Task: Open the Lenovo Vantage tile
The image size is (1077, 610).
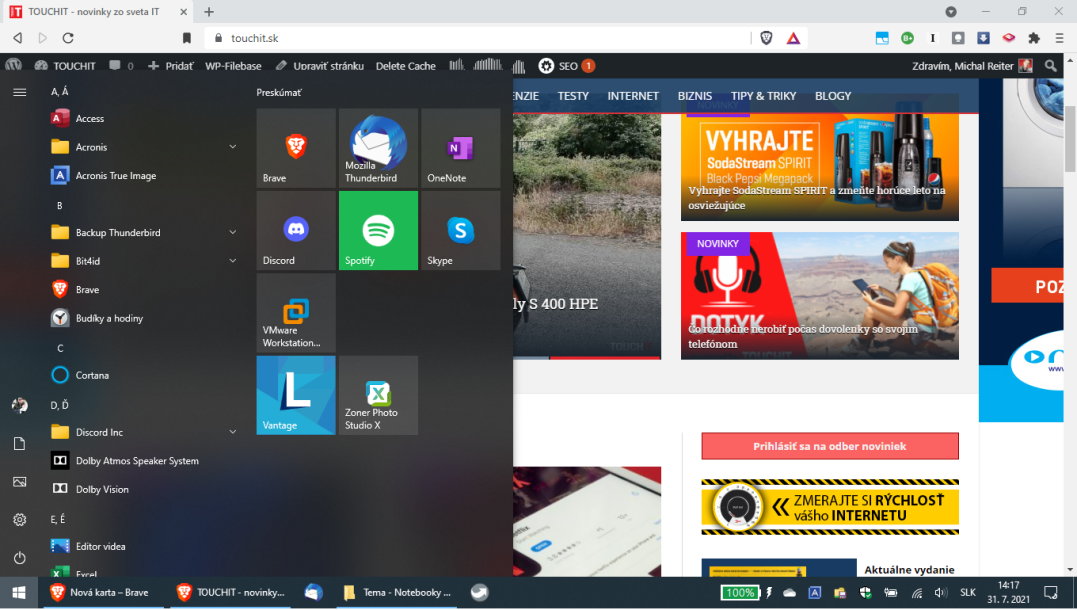Action: [296, 395]
